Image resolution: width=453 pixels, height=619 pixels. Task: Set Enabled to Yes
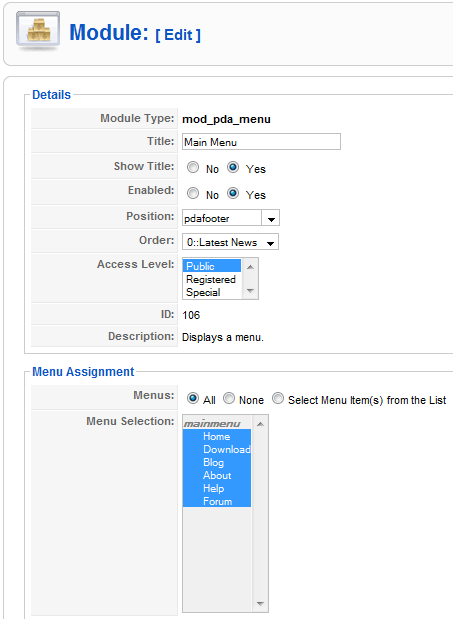click(233, 193)
